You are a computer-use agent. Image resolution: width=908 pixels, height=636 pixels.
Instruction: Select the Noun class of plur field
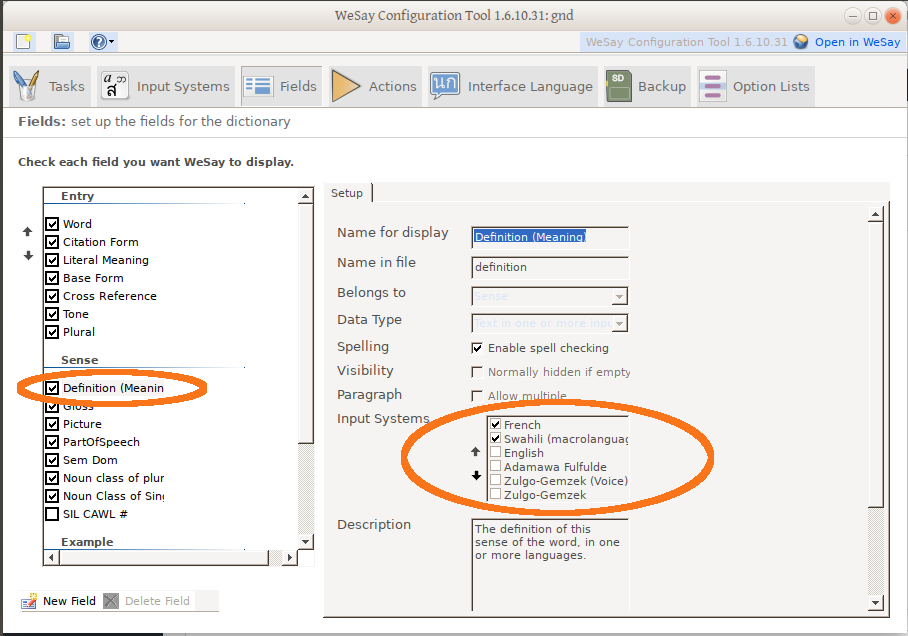(114, 478)
